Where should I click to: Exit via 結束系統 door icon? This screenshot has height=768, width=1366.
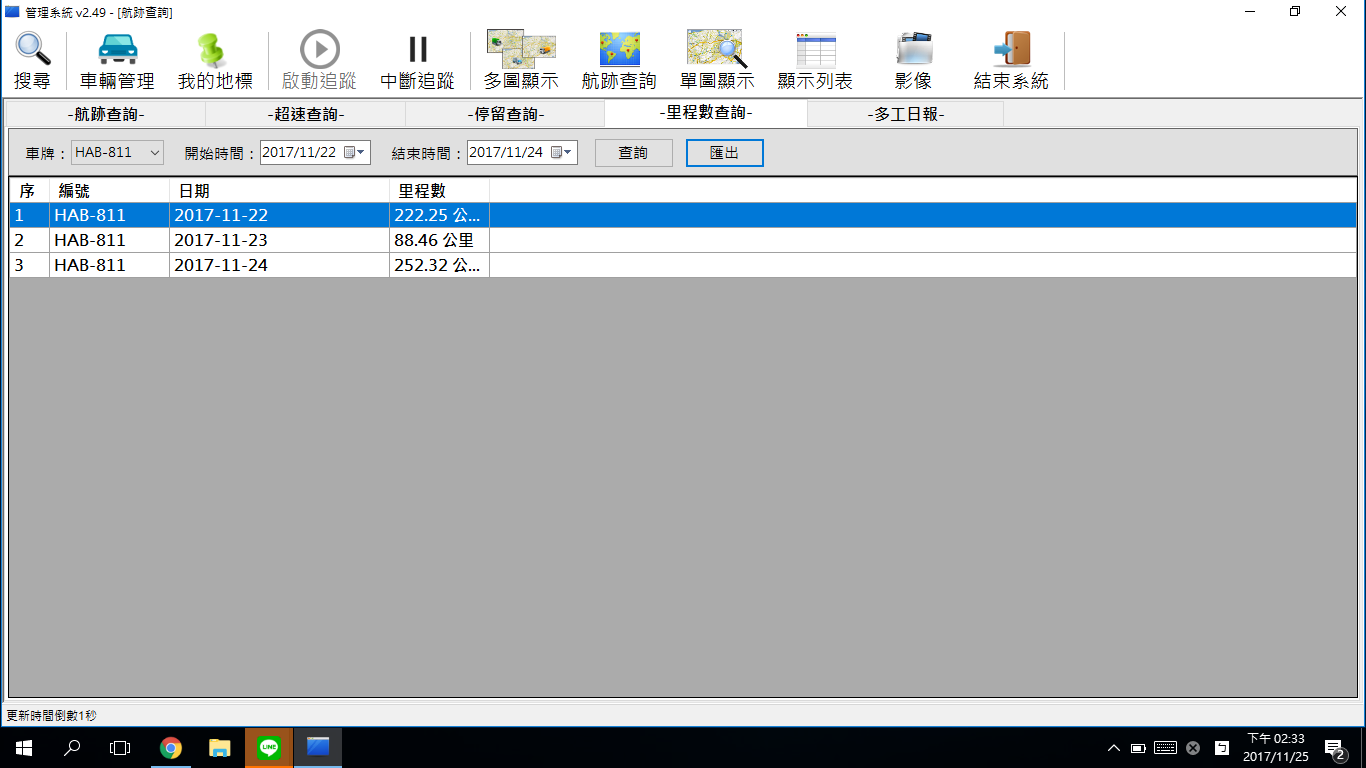[1011, 60]
